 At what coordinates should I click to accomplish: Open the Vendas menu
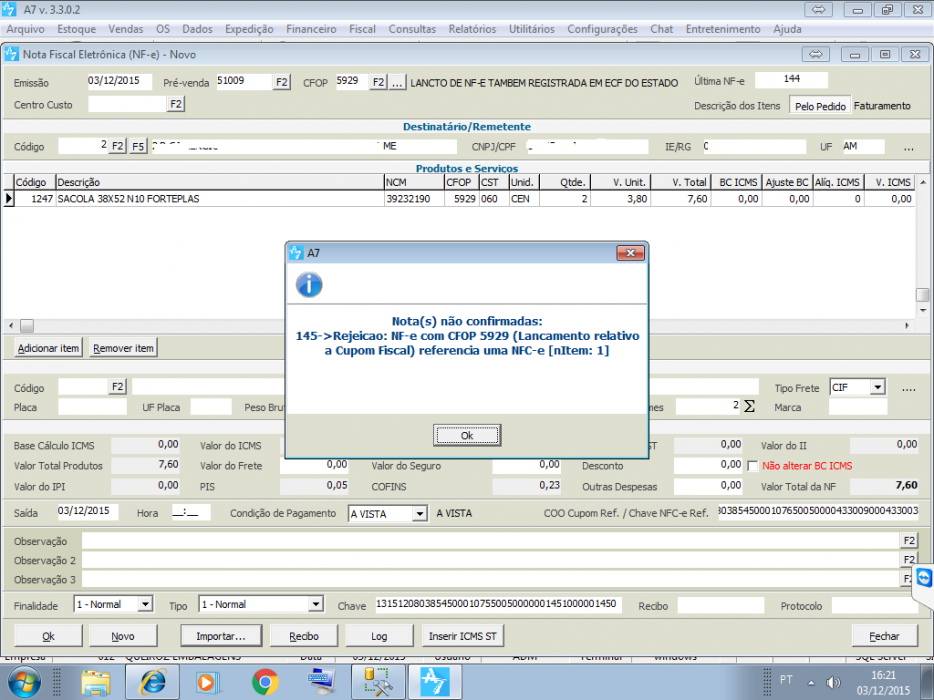125,29
